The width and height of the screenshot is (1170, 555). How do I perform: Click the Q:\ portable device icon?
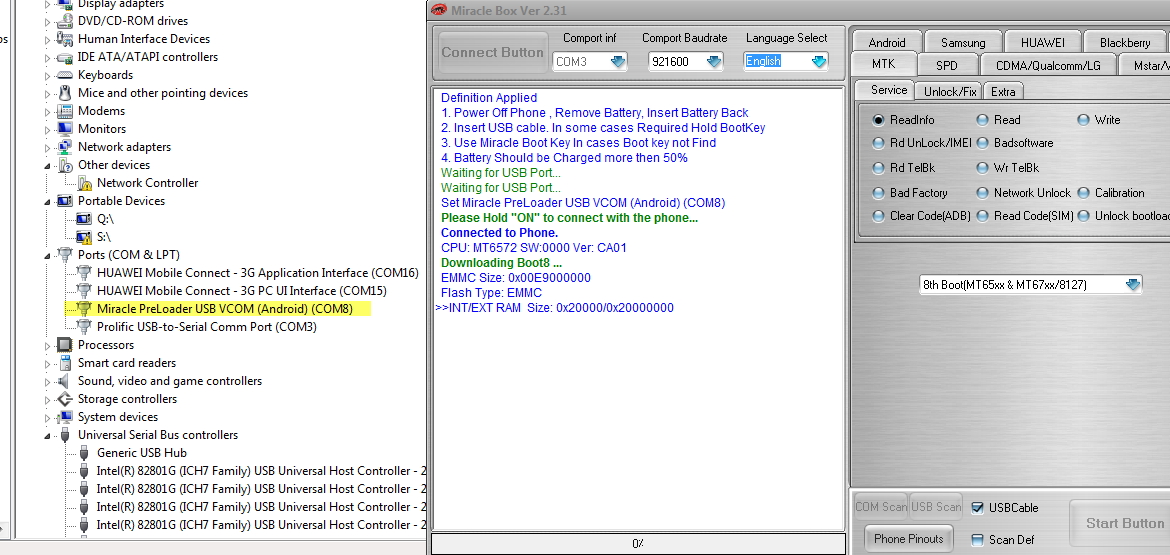pos(84,219)
